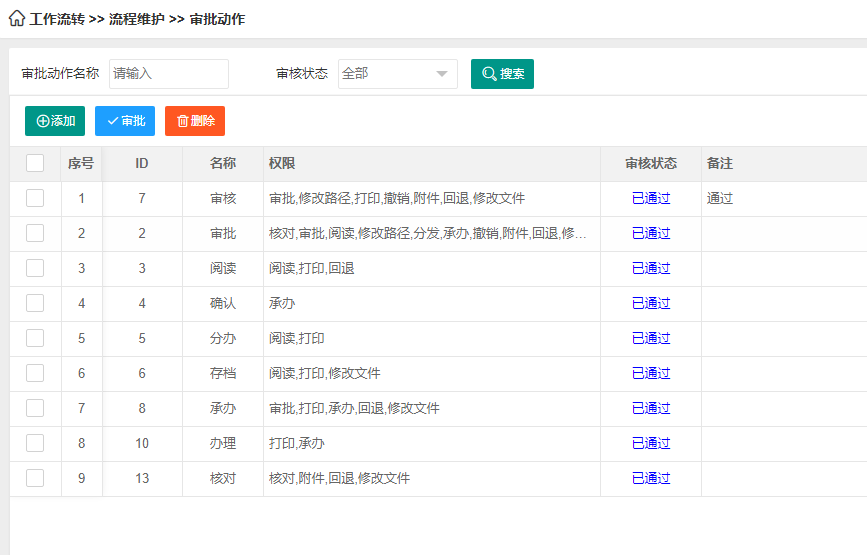Click 审批动作 in the breadcrumb

pyautogui.click(x=217, y=19)
